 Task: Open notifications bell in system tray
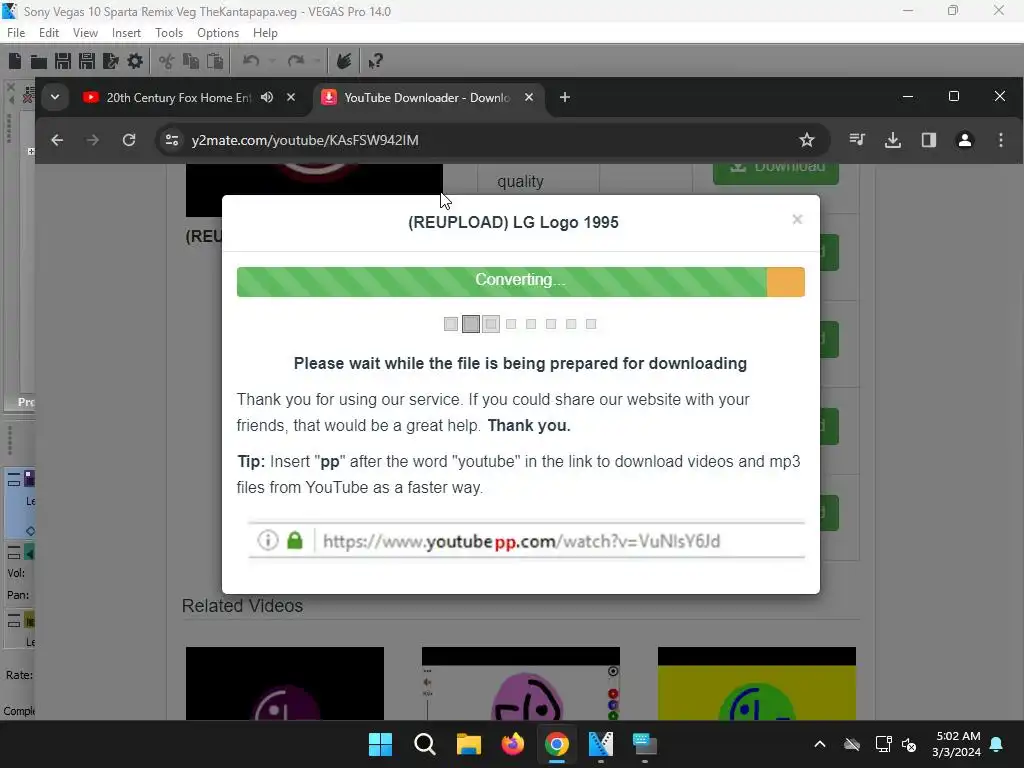tap(997, 744)
